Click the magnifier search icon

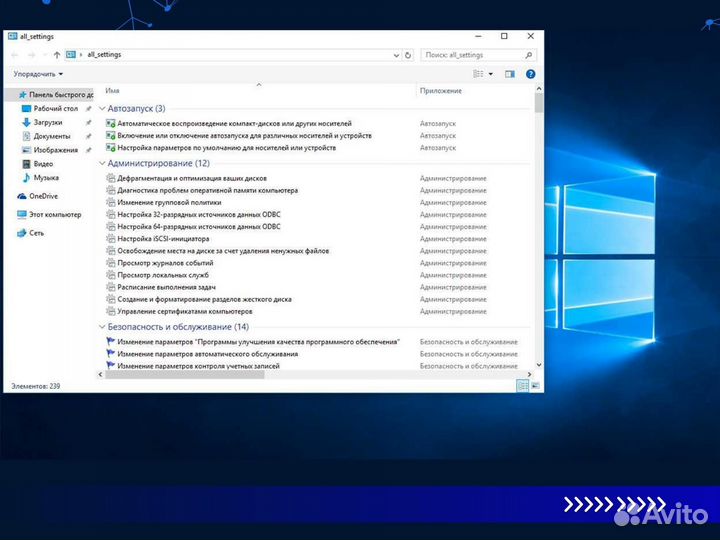[529, 55]
